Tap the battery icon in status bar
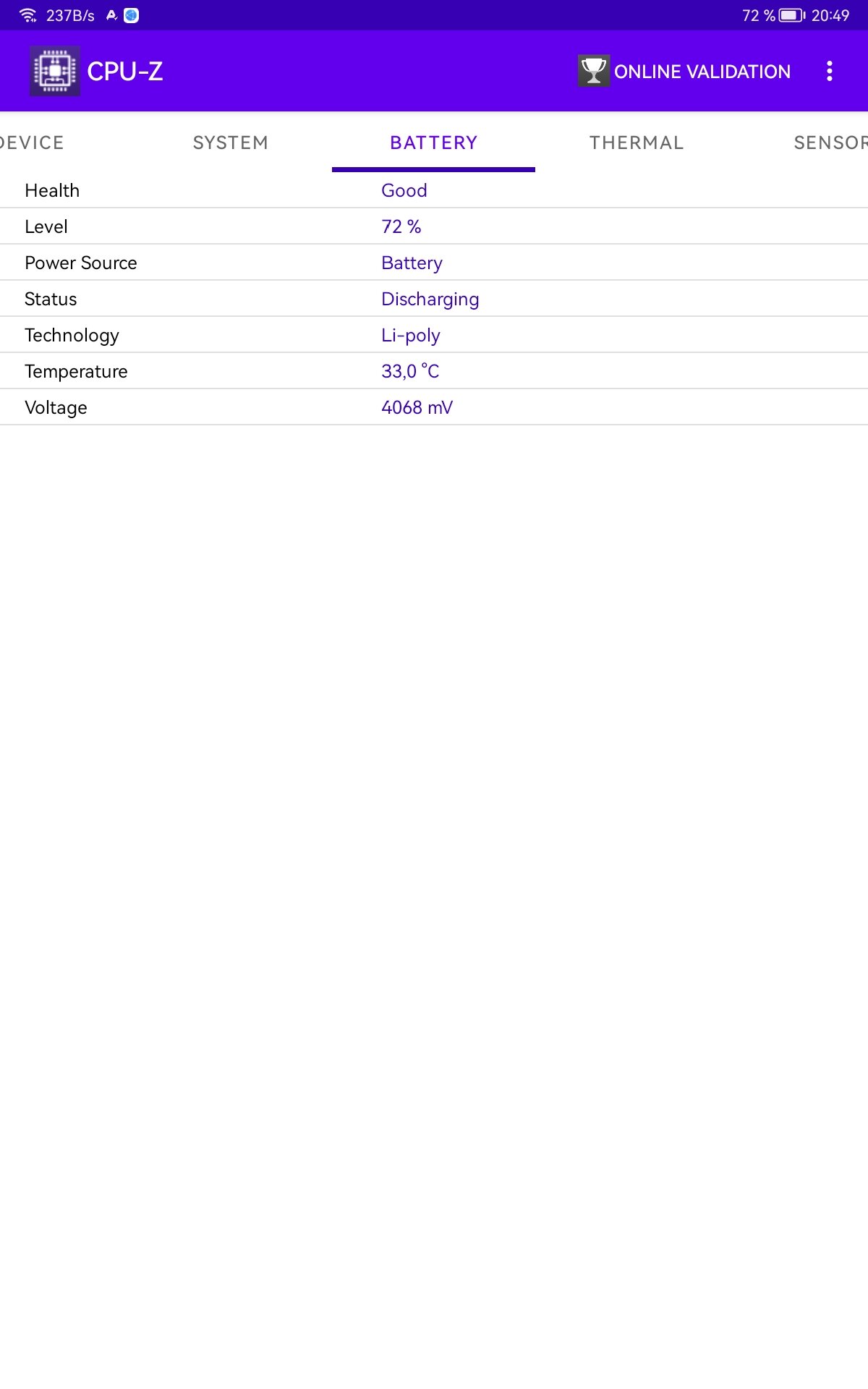This screenshot has width=868, height=1389. [792, 15]
